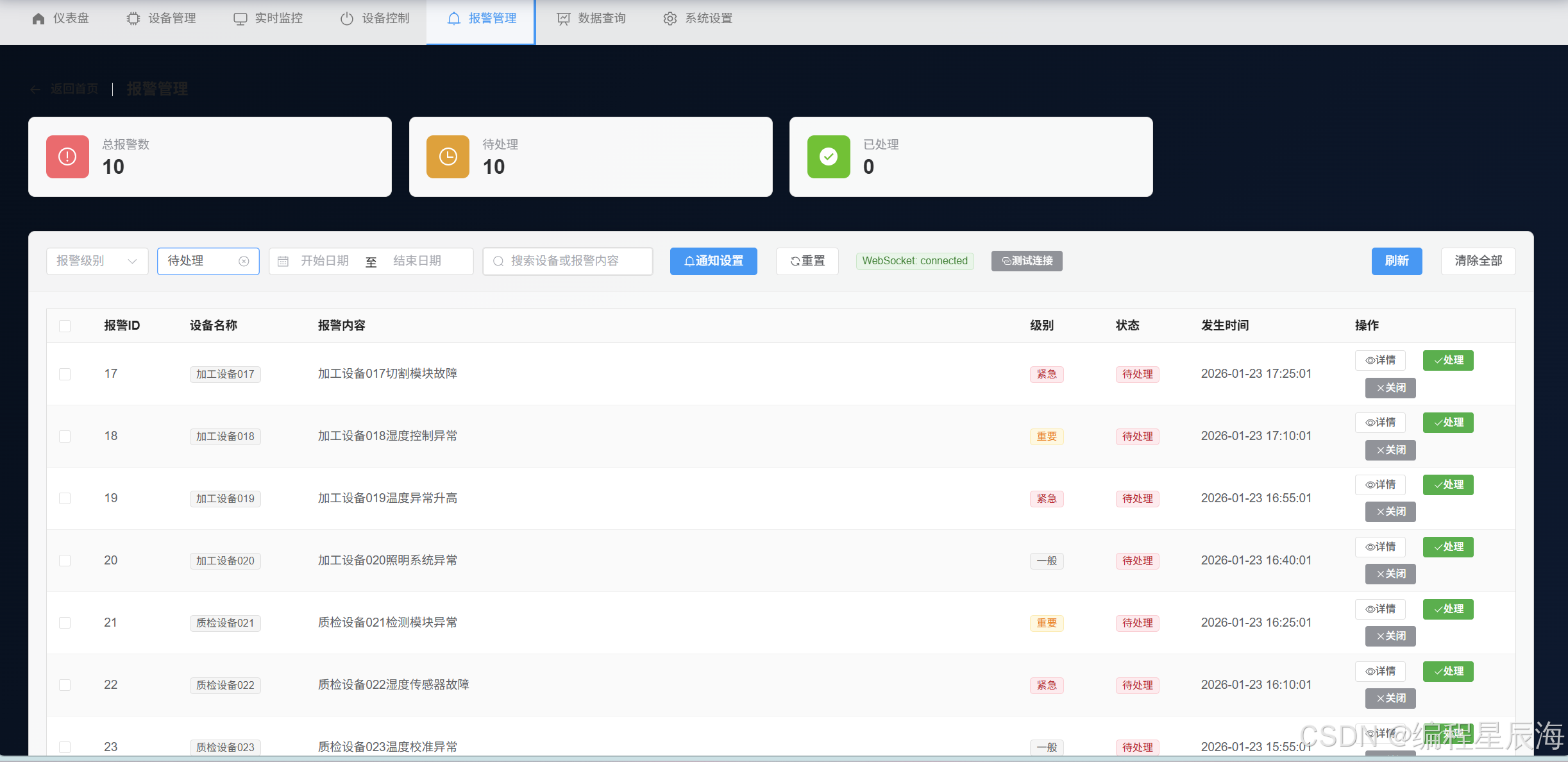Toggle the select-all header checkbox
1568x762 pixels.
click(65, 326)
